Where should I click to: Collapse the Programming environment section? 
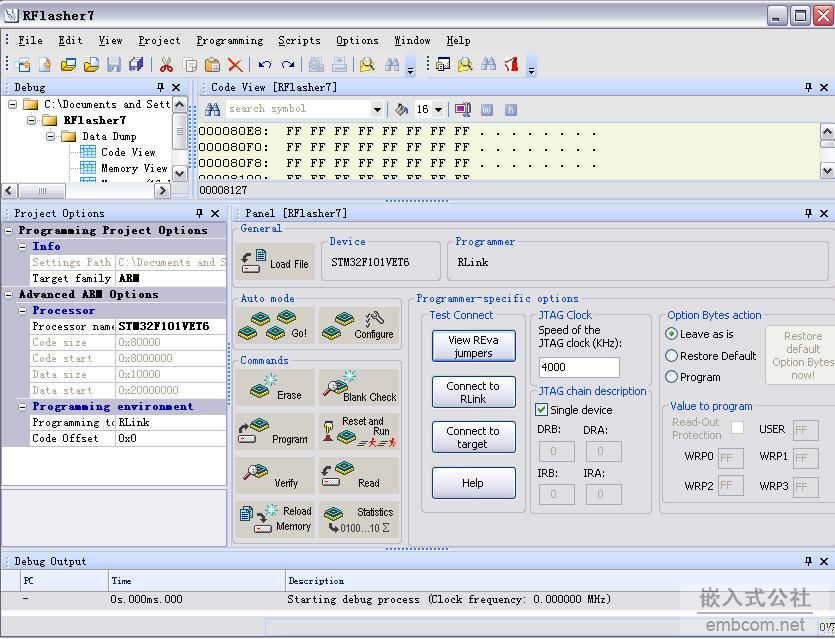pos(22,407)
